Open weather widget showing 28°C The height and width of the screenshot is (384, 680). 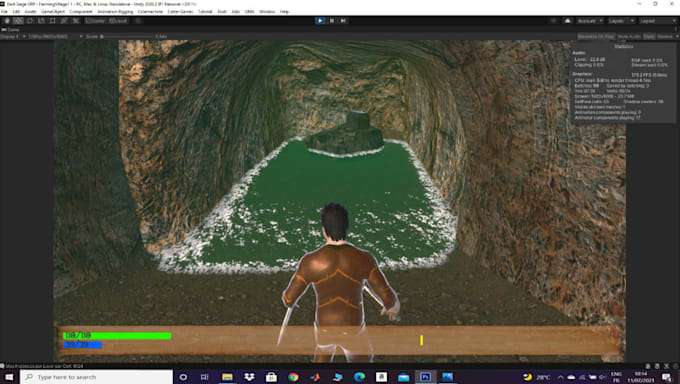click(537, 377)
